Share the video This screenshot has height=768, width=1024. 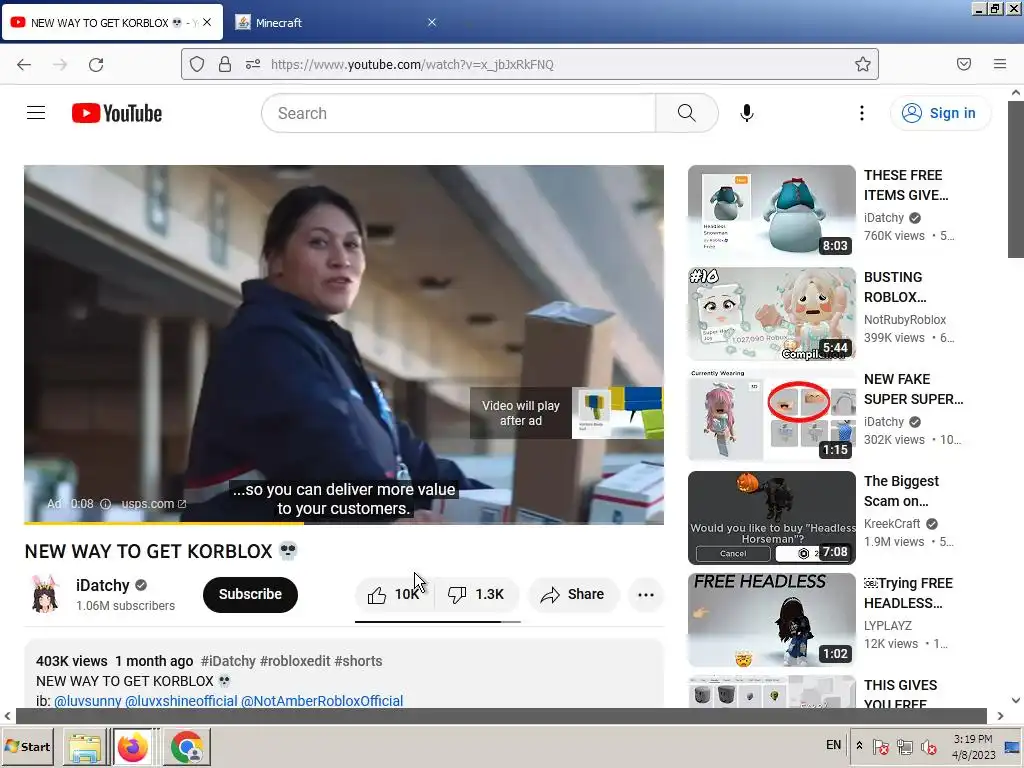573,594
